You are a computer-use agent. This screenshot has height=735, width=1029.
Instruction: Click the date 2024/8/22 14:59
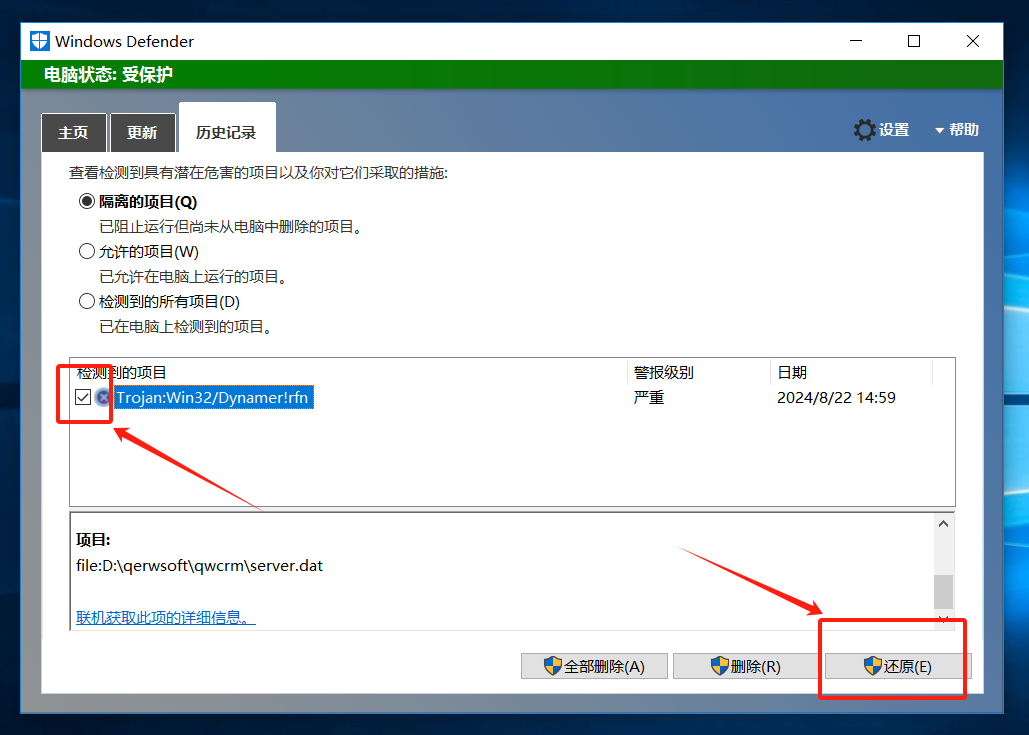click(x=836, y=398)
